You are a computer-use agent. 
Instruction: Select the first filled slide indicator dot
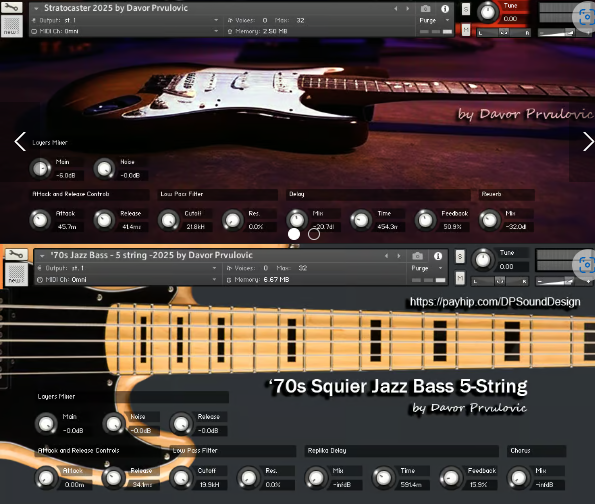(294, 234)
